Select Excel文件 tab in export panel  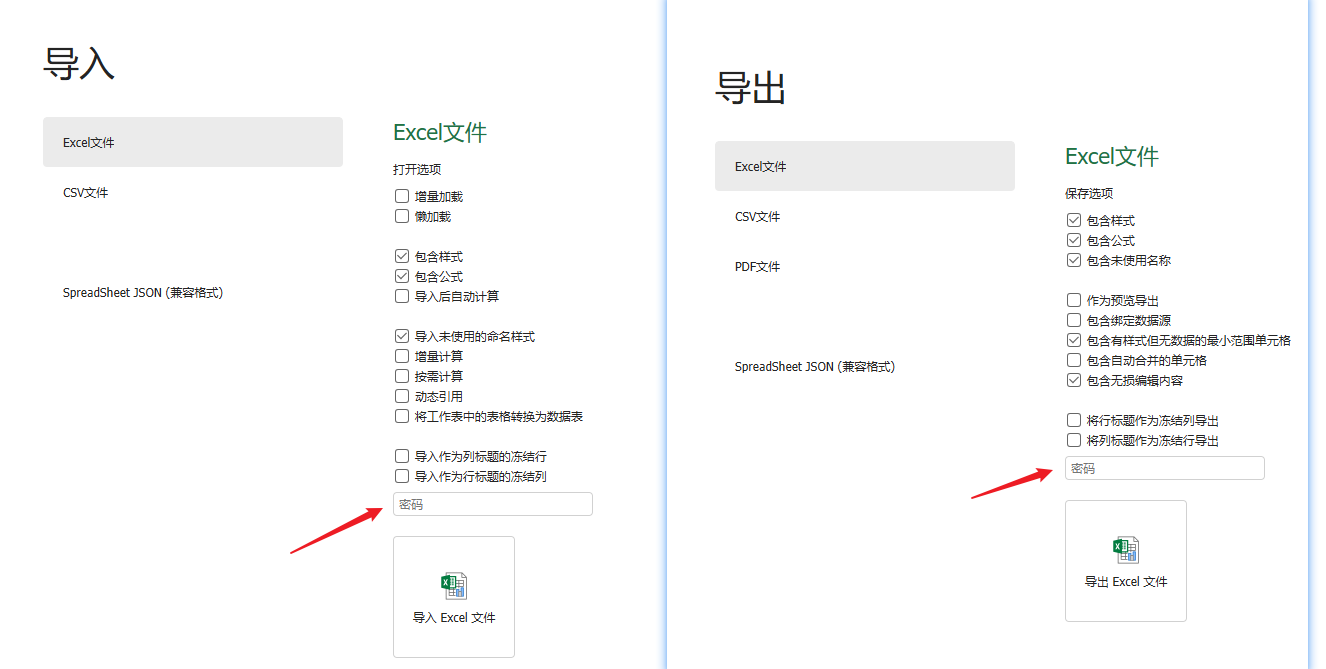pos(865,166)
